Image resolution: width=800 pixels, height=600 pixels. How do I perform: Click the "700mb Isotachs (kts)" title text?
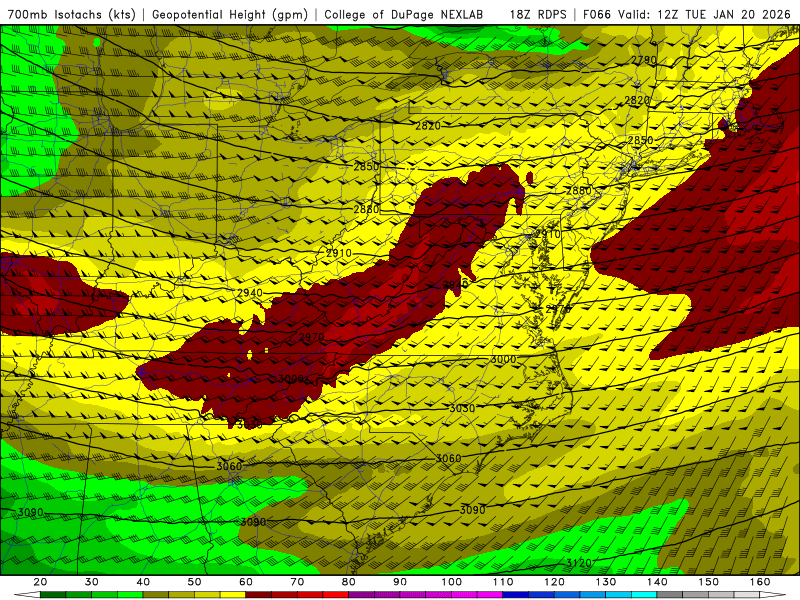tap(71, 14)
